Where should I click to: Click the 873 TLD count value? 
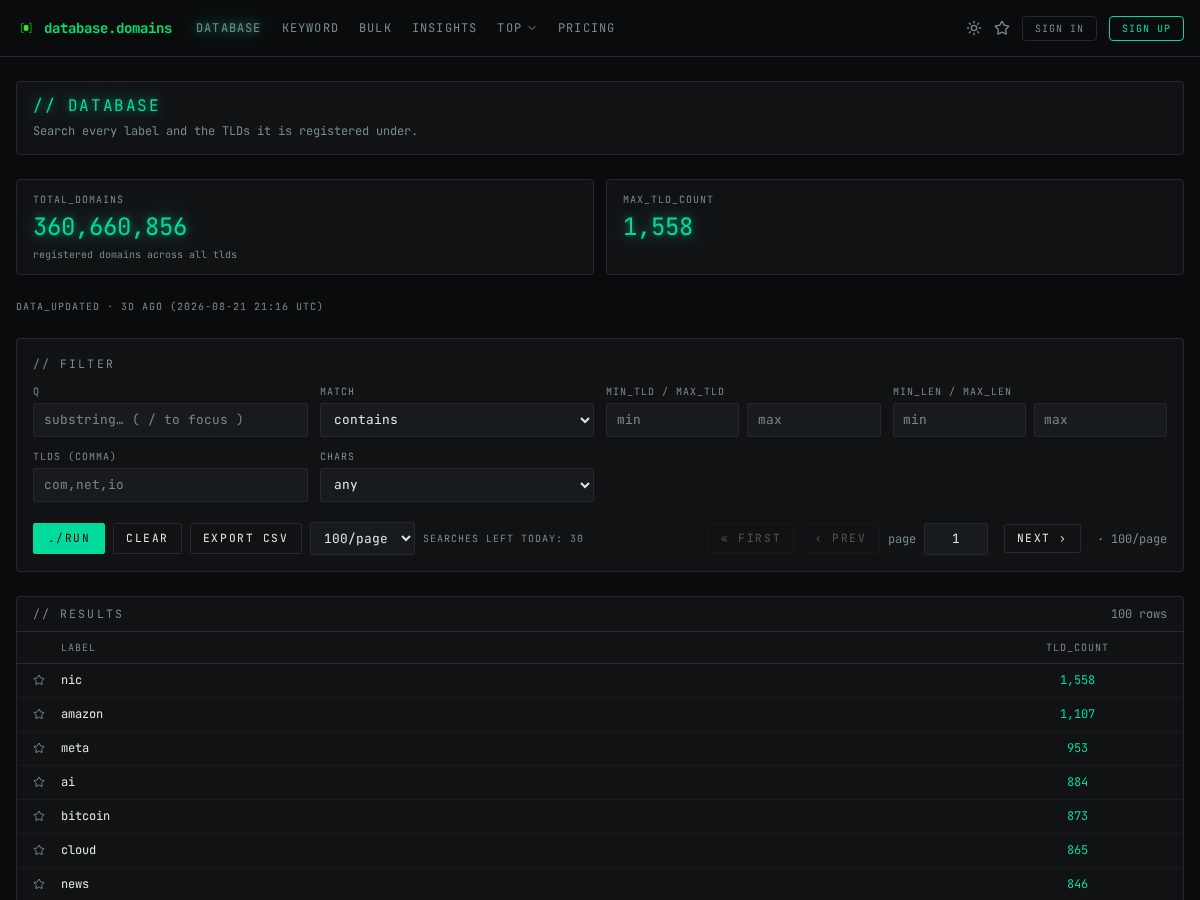1077,816
